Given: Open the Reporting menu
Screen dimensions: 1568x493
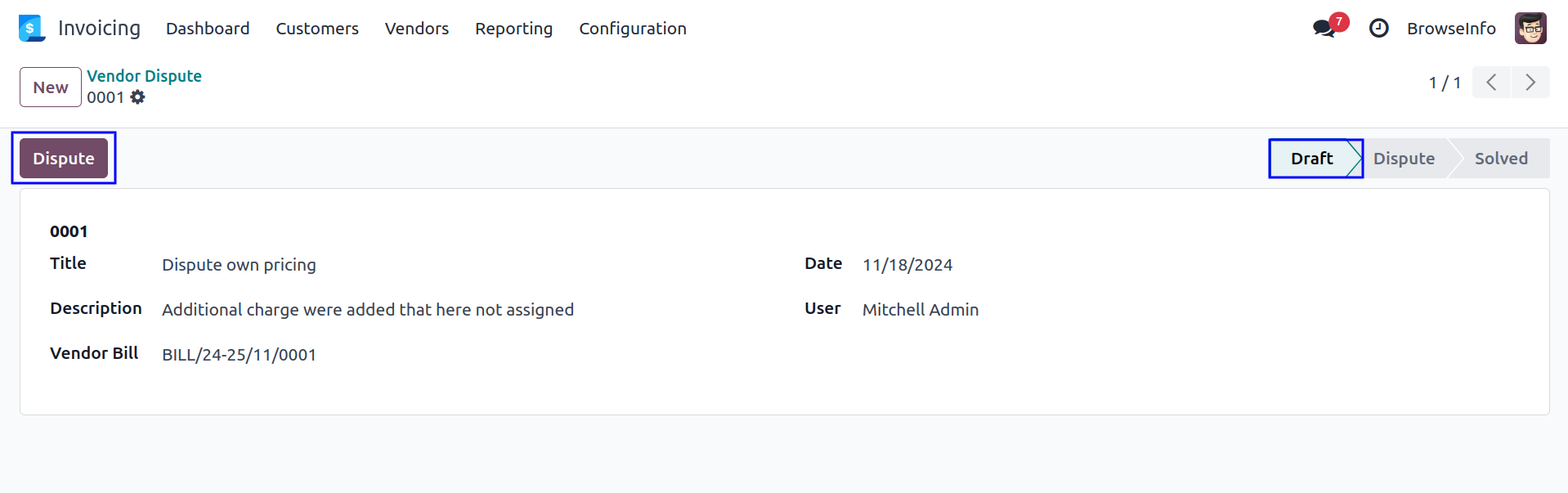Looking at the screenshot, I should point(513,29).
